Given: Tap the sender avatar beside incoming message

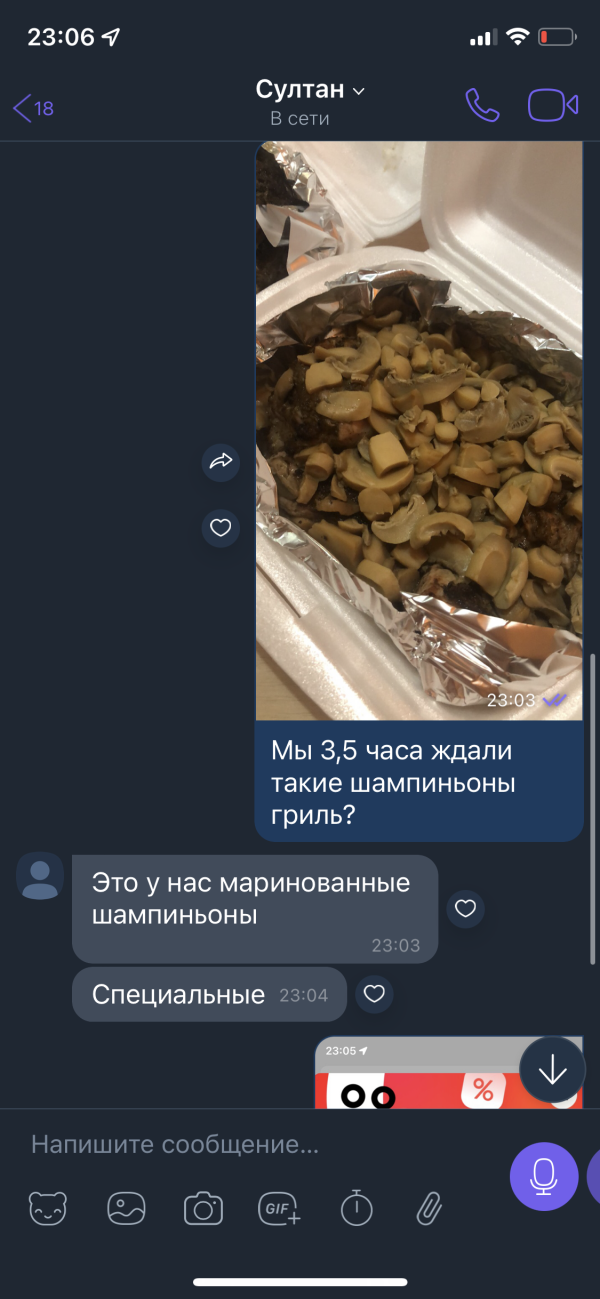Looking at the screenshot, I should pyautogui.click(x=40, y=877).
